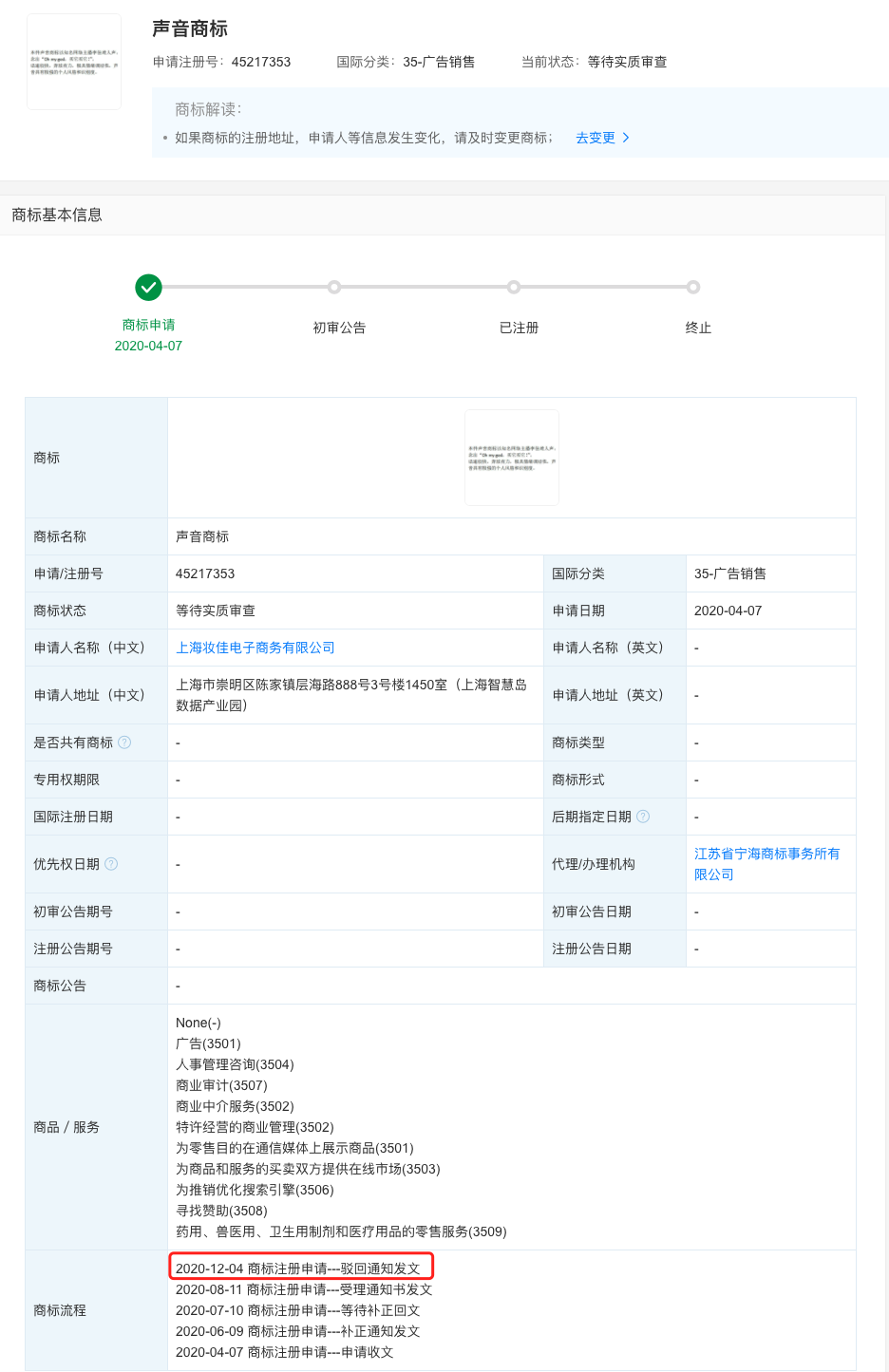Open the 去变更 link
The height and width of the screenshot is (1372, 889).
click(596, 138)
